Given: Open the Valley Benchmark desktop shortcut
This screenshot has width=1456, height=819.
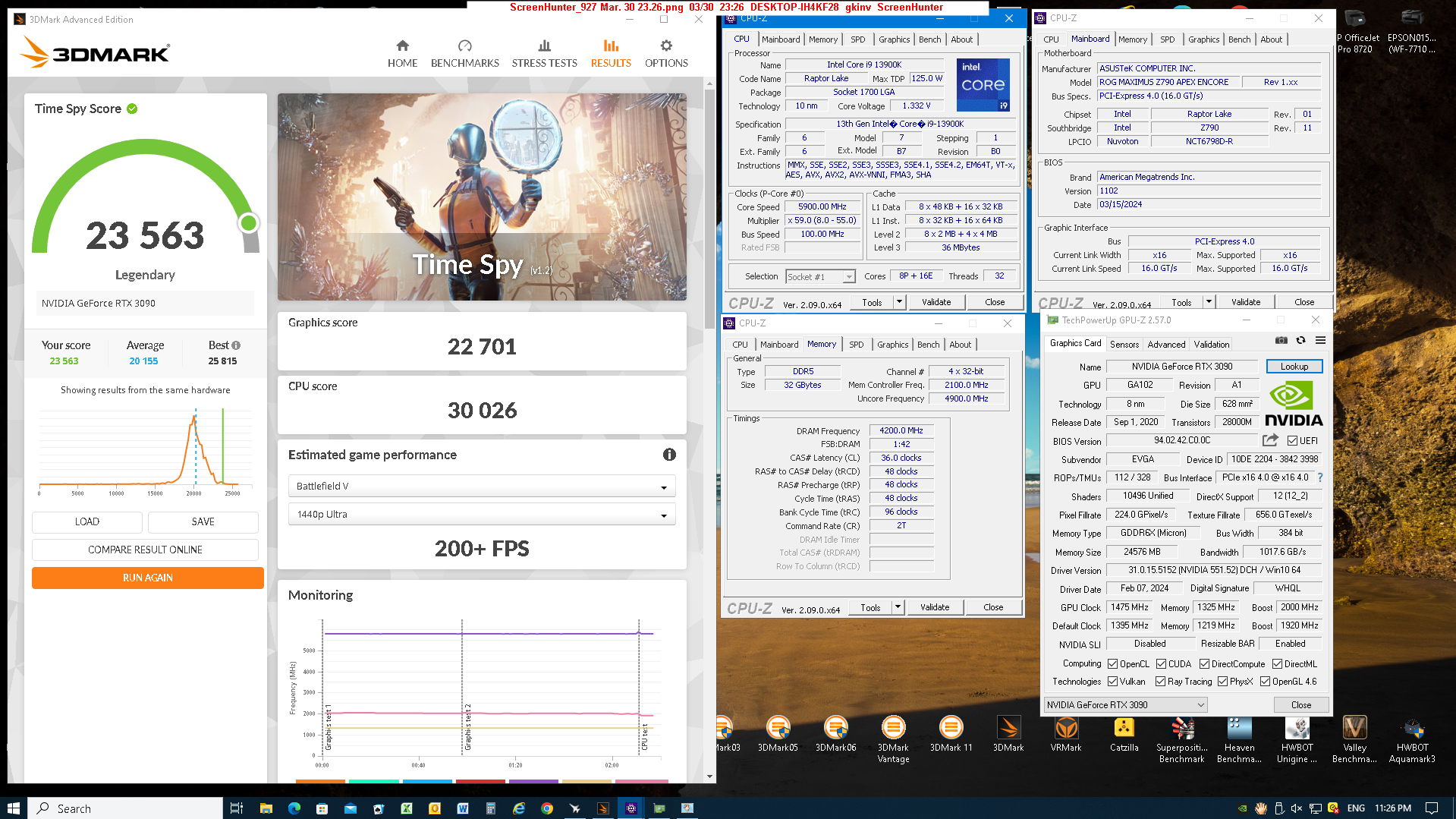Looking at the screenshot, I should pos(1354,740).
